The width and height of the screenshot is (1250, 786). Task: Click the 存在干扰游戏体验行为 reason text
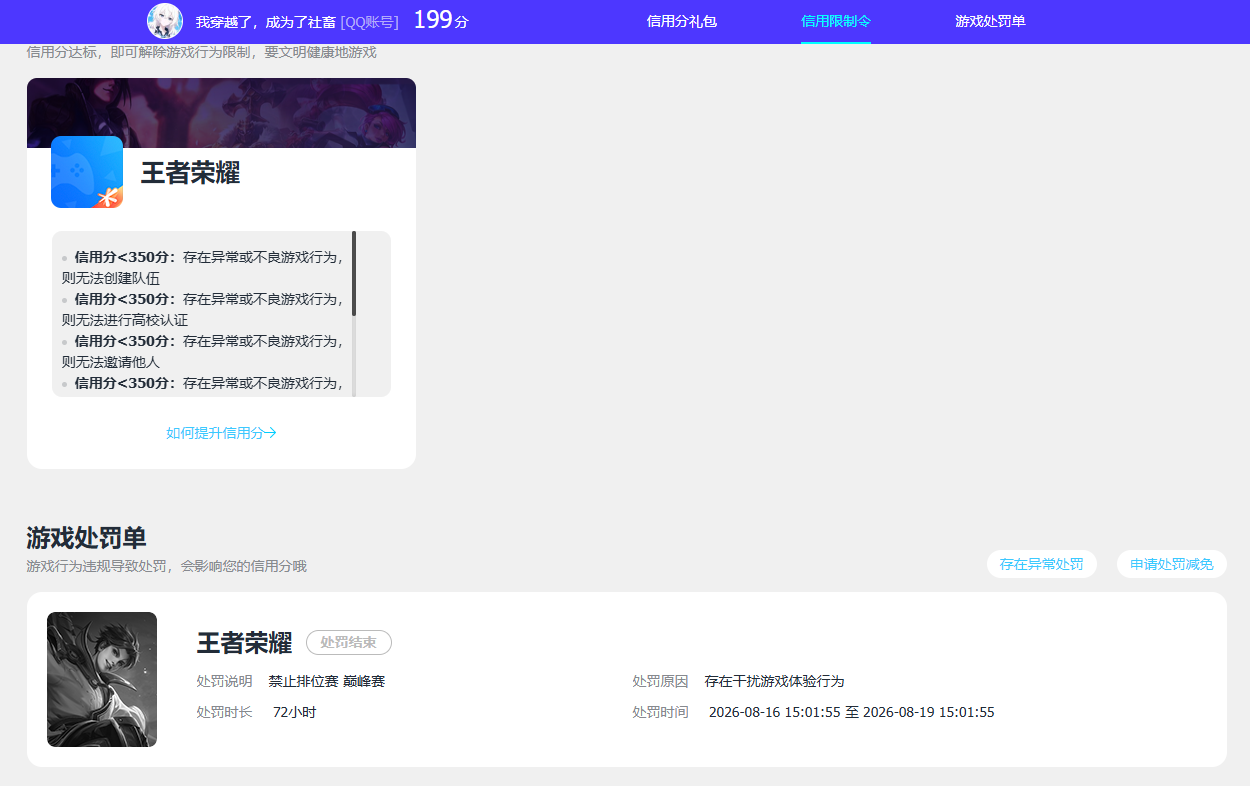[x=774, y=681]
